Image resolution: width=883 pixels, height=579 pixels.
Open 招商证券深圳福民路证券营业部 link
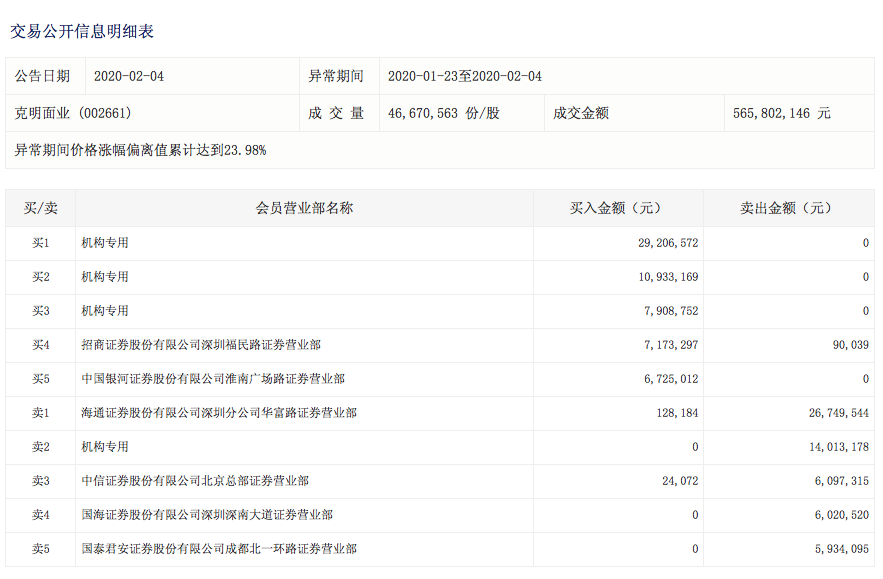click(x=200, y=345)
